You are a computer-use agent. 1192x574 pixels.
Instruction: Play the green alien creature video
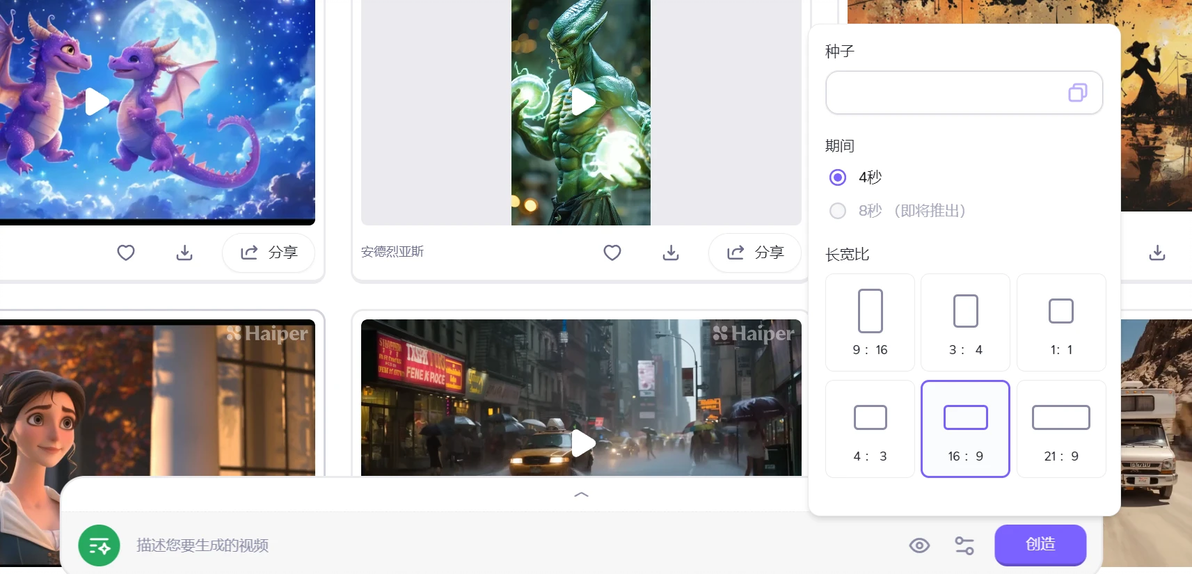tap(583, 102)
